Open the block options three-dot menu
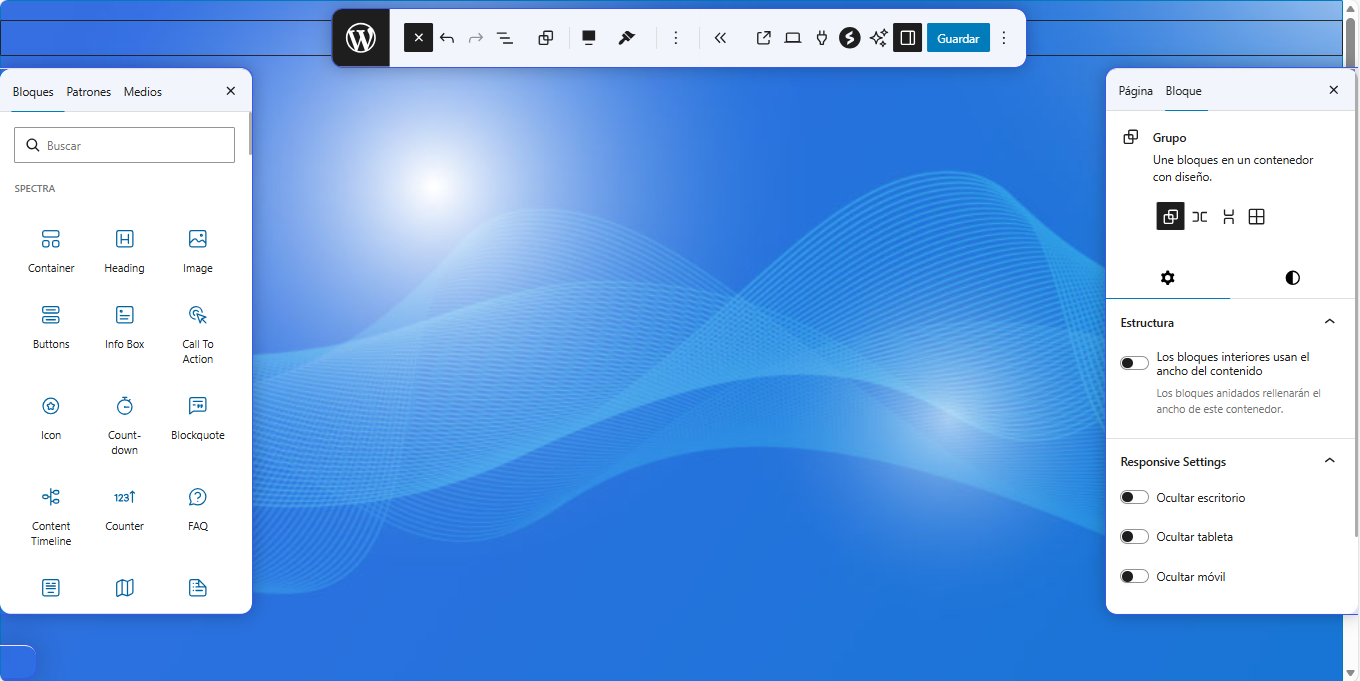 (676, 38)
